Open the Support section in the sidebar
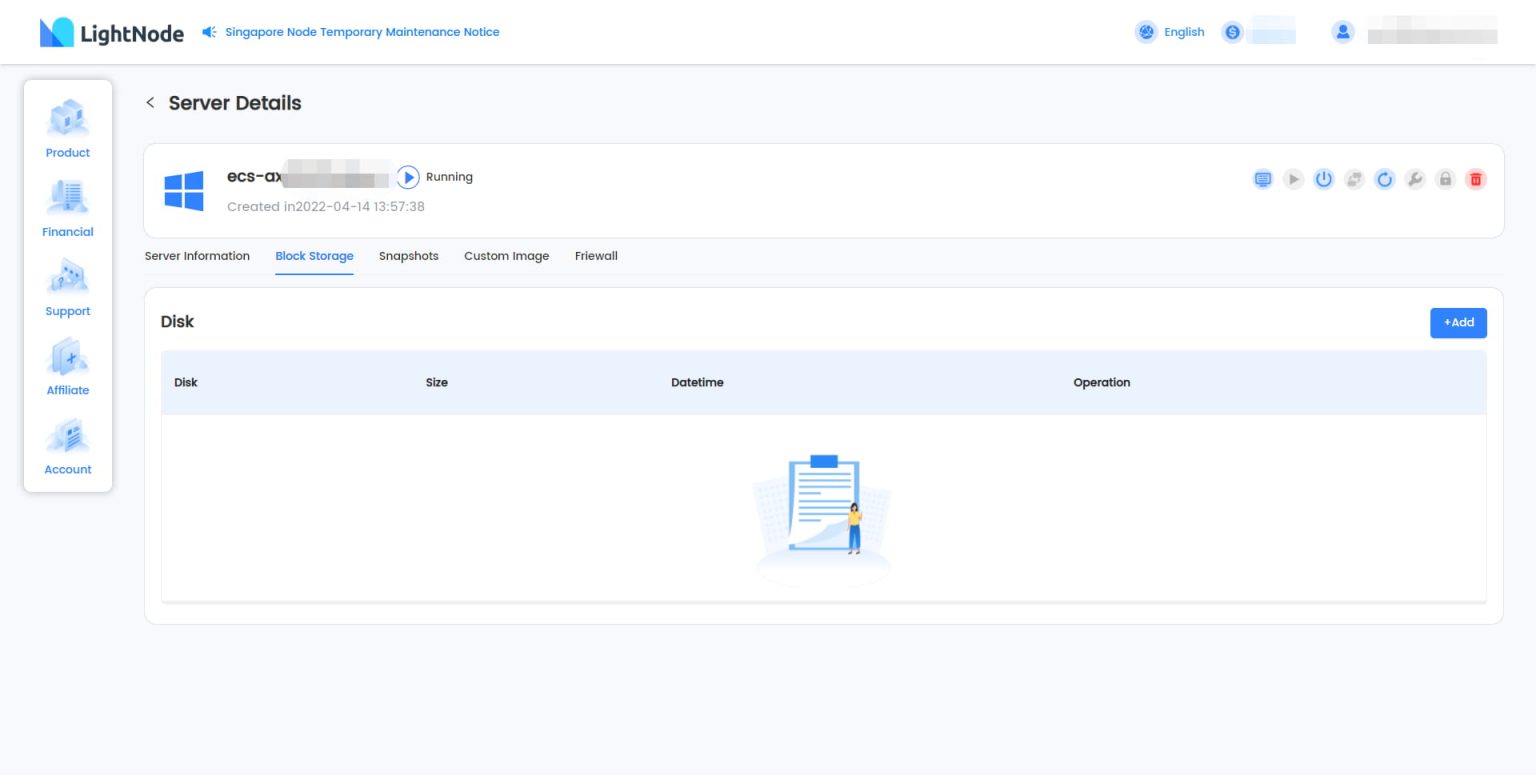The image size is (1536, 775). [x=67, y=286]
